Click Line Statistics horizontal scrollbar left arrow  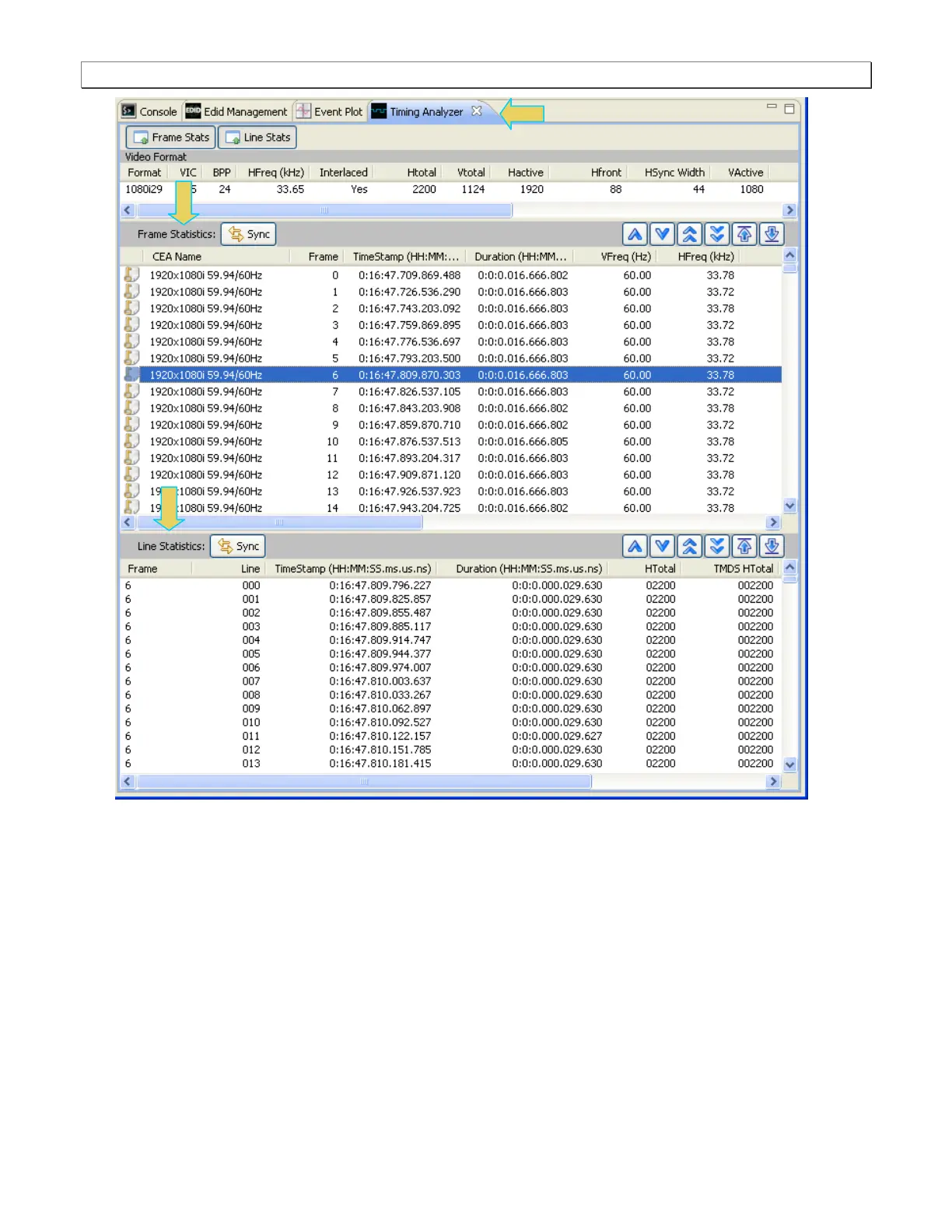(128, 782)
